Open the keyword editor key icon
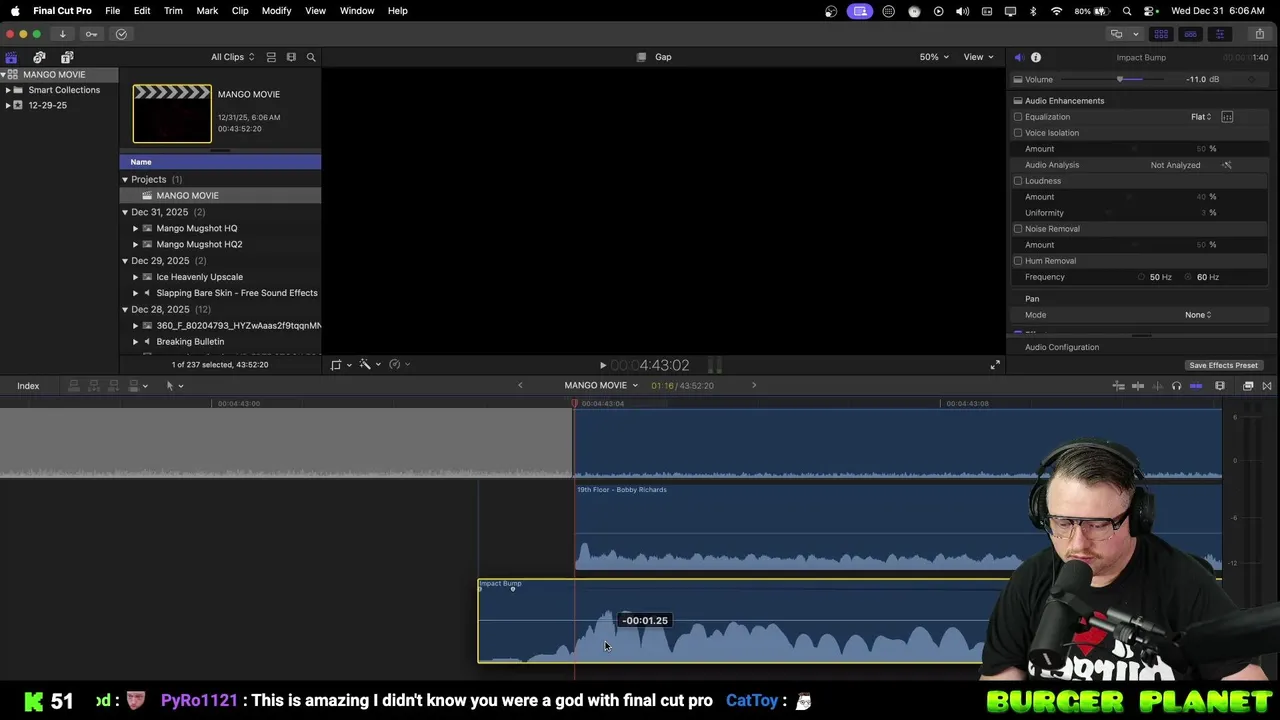Screen dimensions: 1280x720 point(91,34)
